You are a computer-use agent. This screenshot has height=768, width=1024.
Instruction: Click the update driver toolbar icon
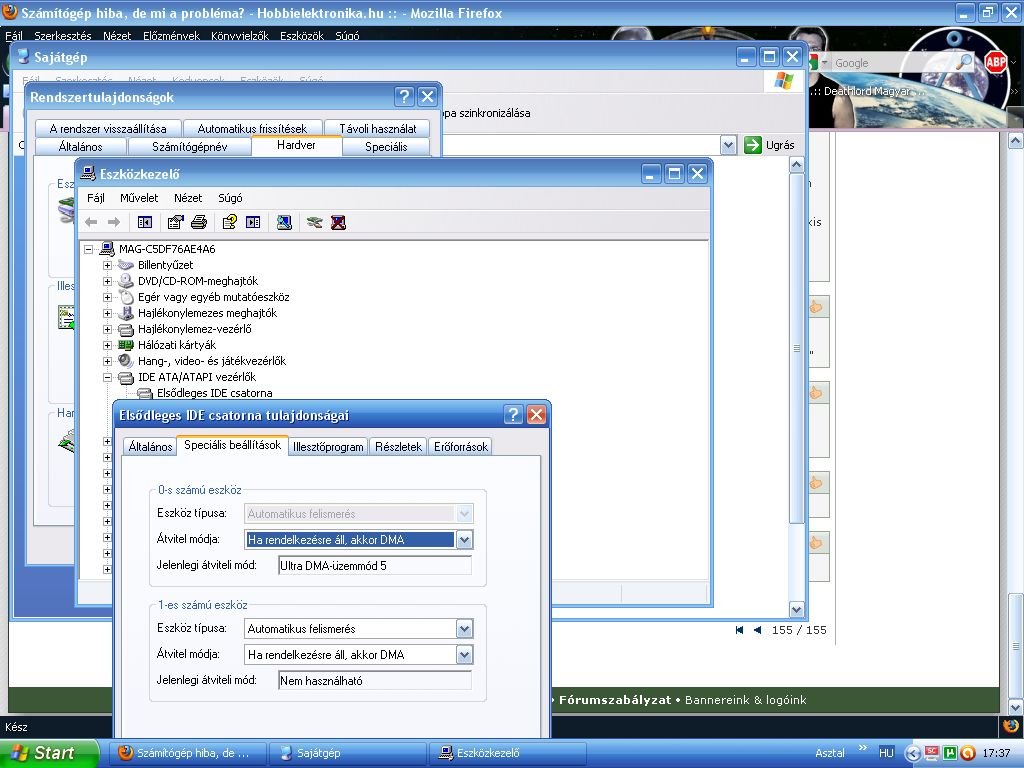click(314, 223)
